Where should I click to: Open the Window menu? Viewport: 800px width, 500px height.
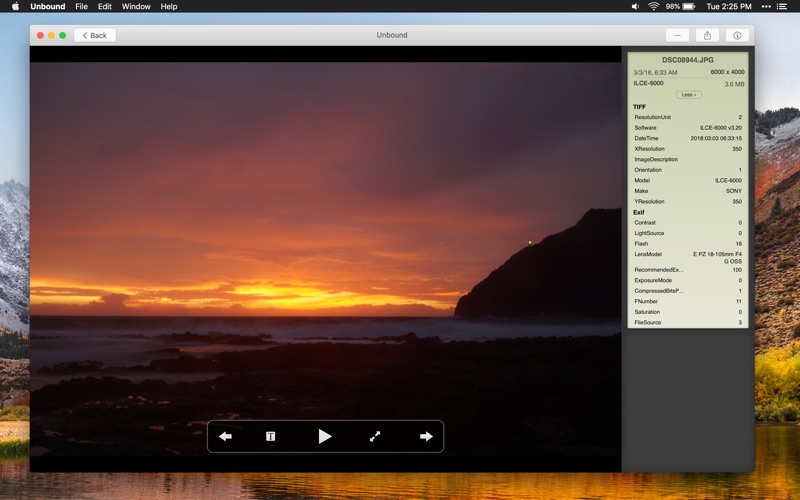[x=136, y=6]
